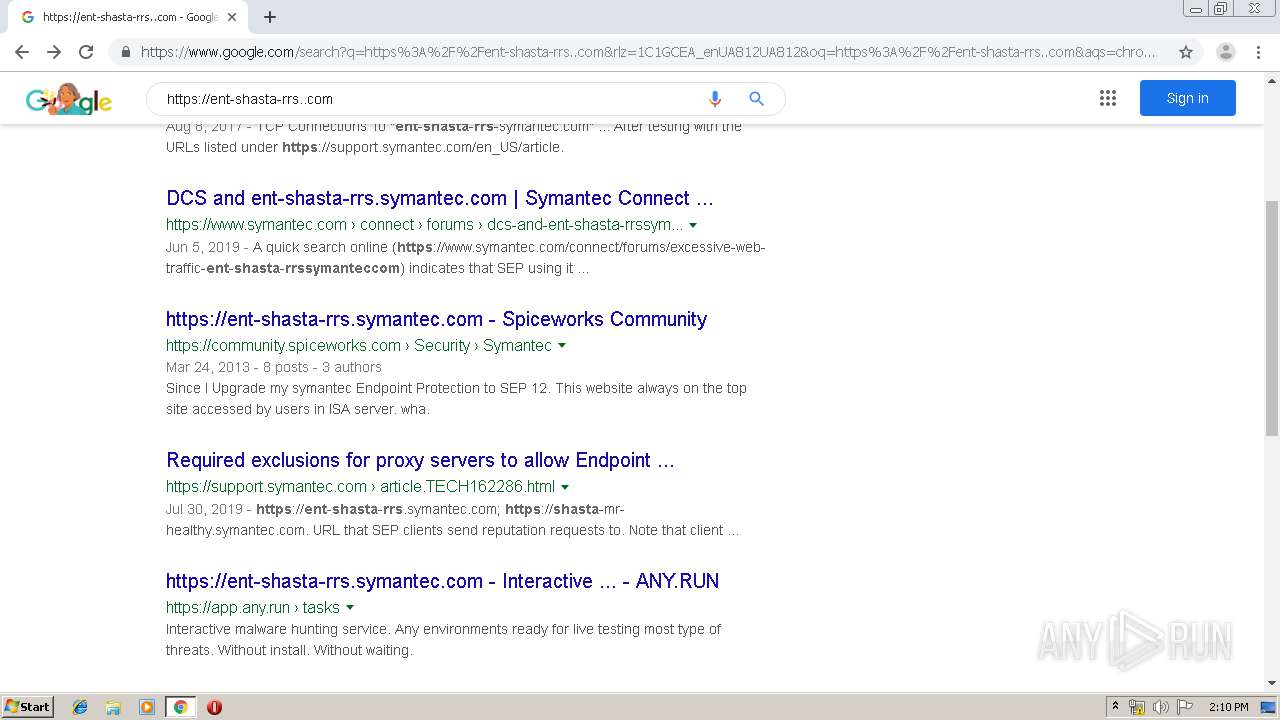
Task: Start voice search with the microphone icon
Action: 714,99
